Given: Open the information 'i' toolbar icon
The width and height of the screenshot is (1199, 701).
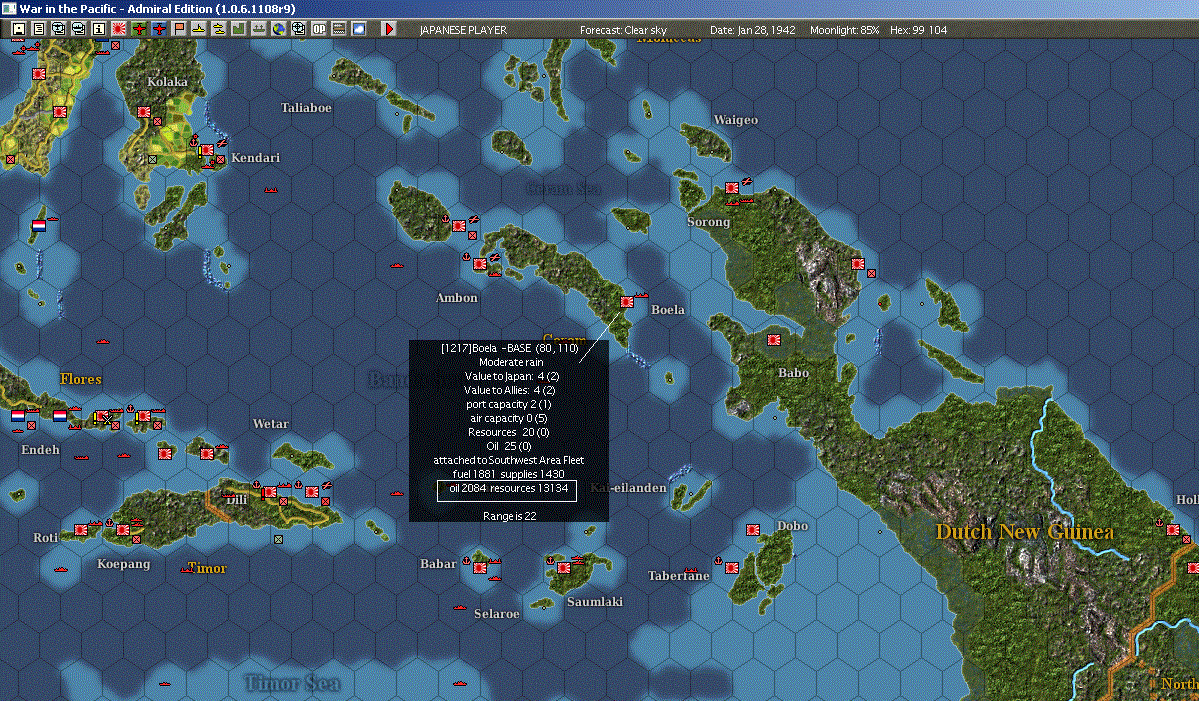Looking at the screenshot, I should click(x=99, y=29).
